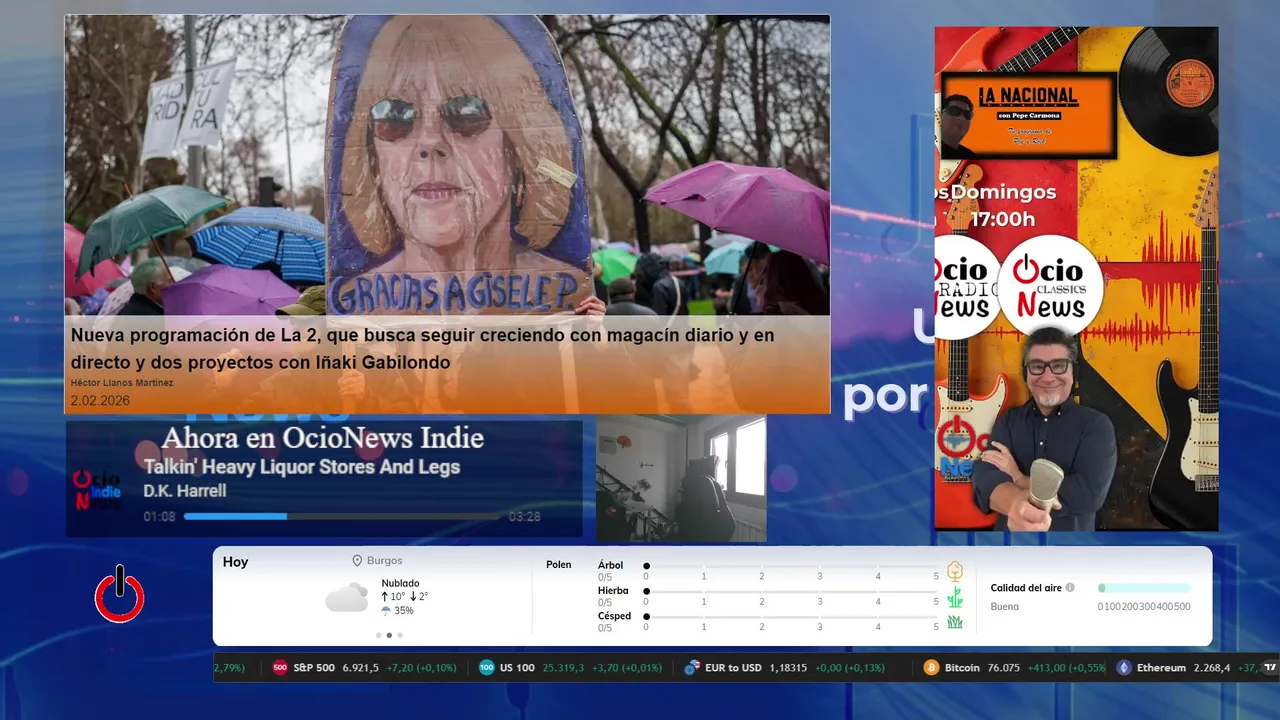
Task: Click the 35% rain chance value
Action: coord(404,611)
